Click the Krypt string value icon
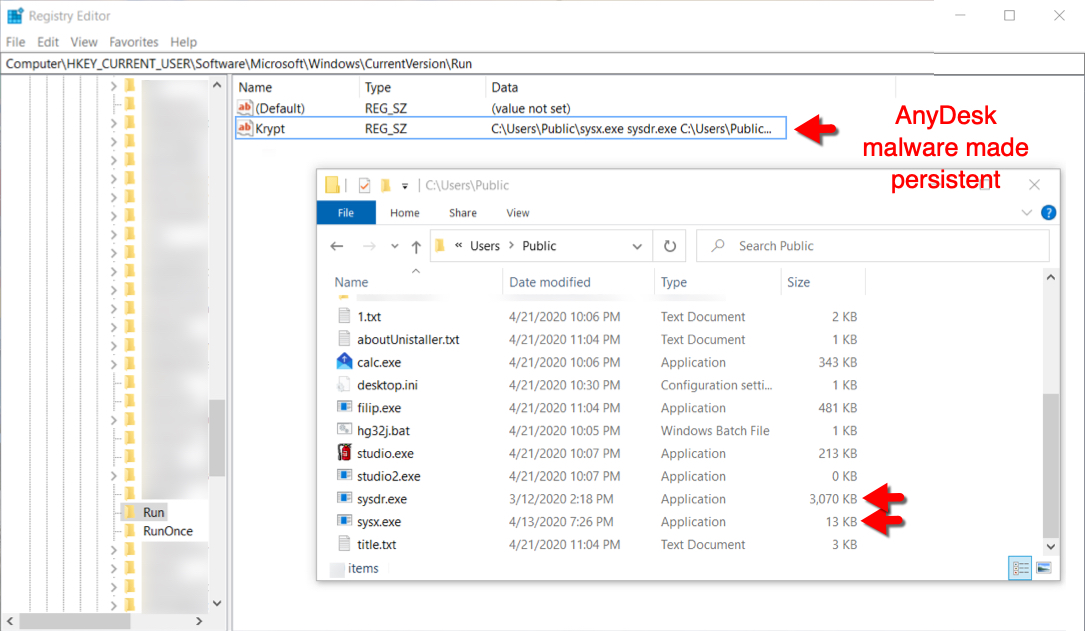The image size is (1085, 631). [x=244, y=128]
